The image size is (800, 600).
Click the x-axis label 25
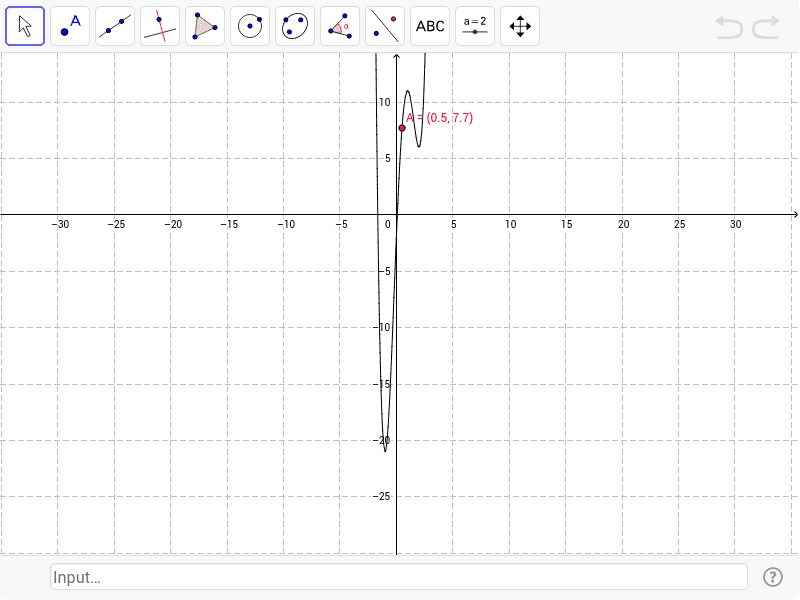tap(680, 224)
